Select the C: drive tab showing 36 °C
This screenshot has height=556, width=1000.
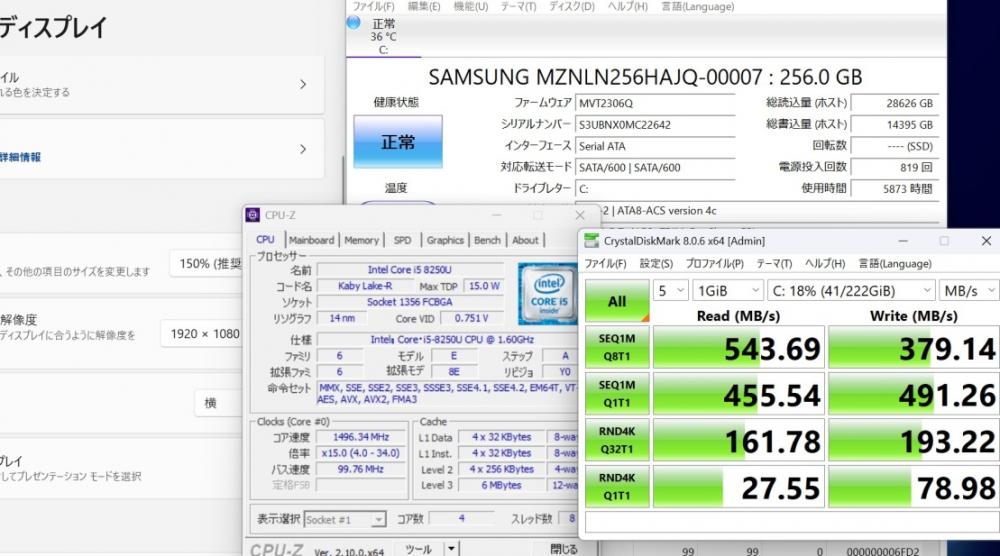point(383,36)
